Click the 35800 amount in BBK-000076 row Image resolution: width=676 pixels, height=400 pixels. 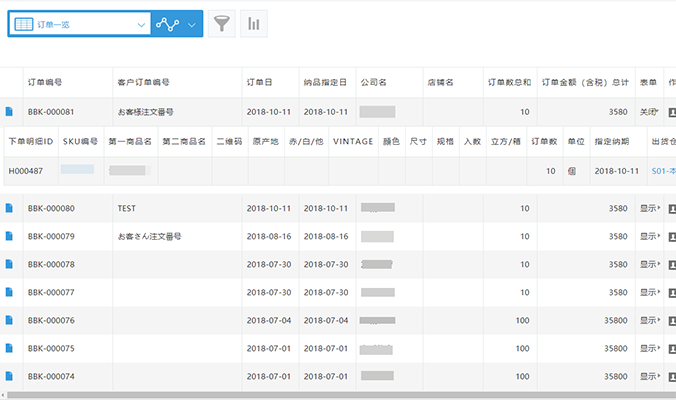coord(616,320)
